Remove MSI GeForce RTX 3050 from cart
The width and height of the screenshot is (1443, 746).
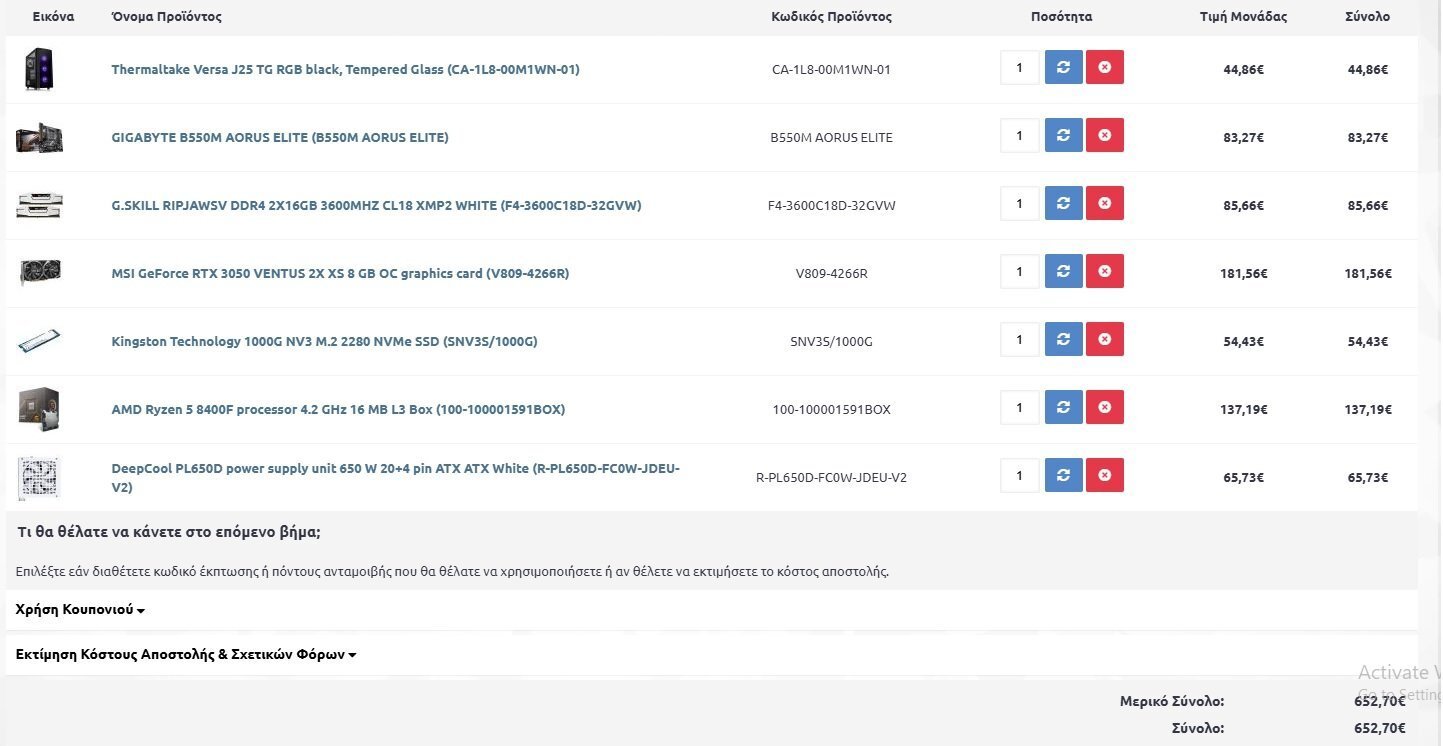tap(1105, 271)
